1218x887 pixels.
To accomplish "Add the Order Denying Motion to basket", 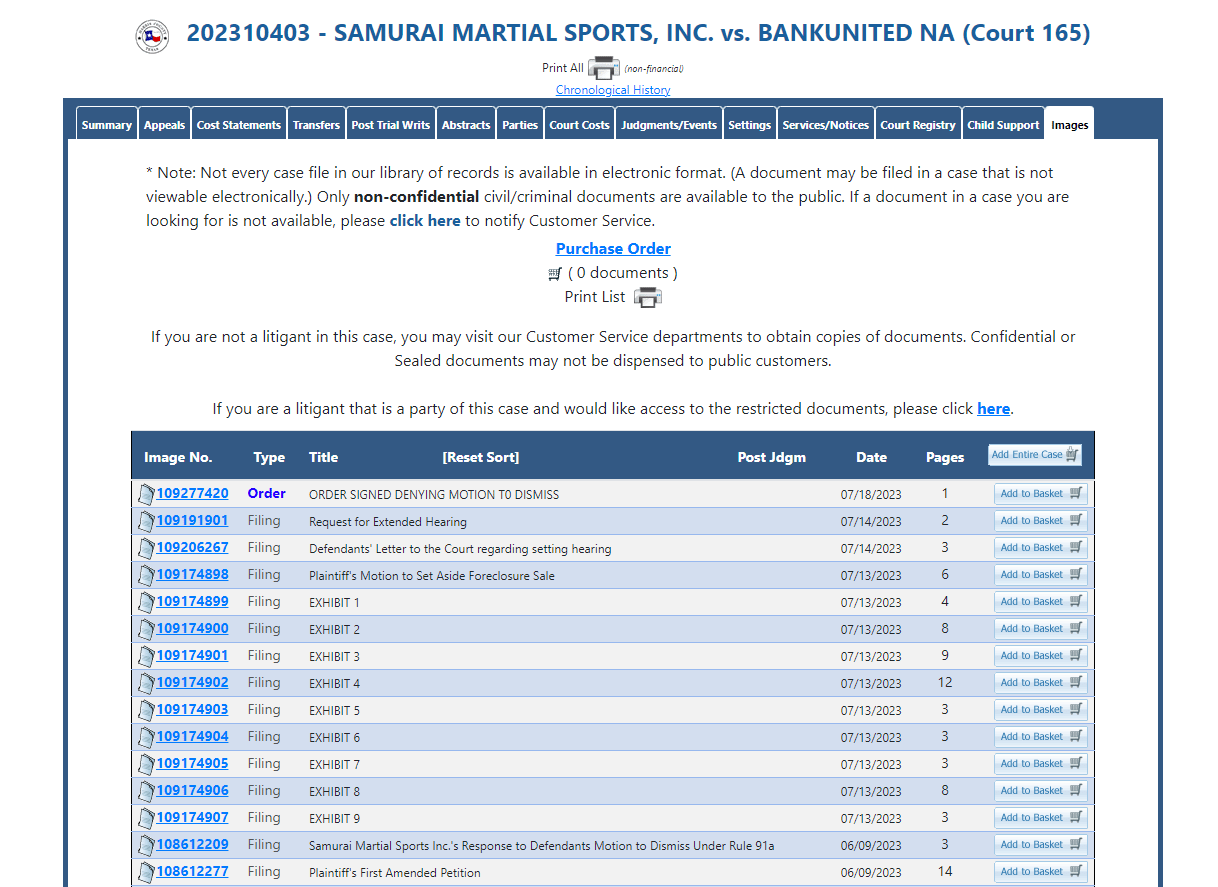I will [x=1041, y=494].
